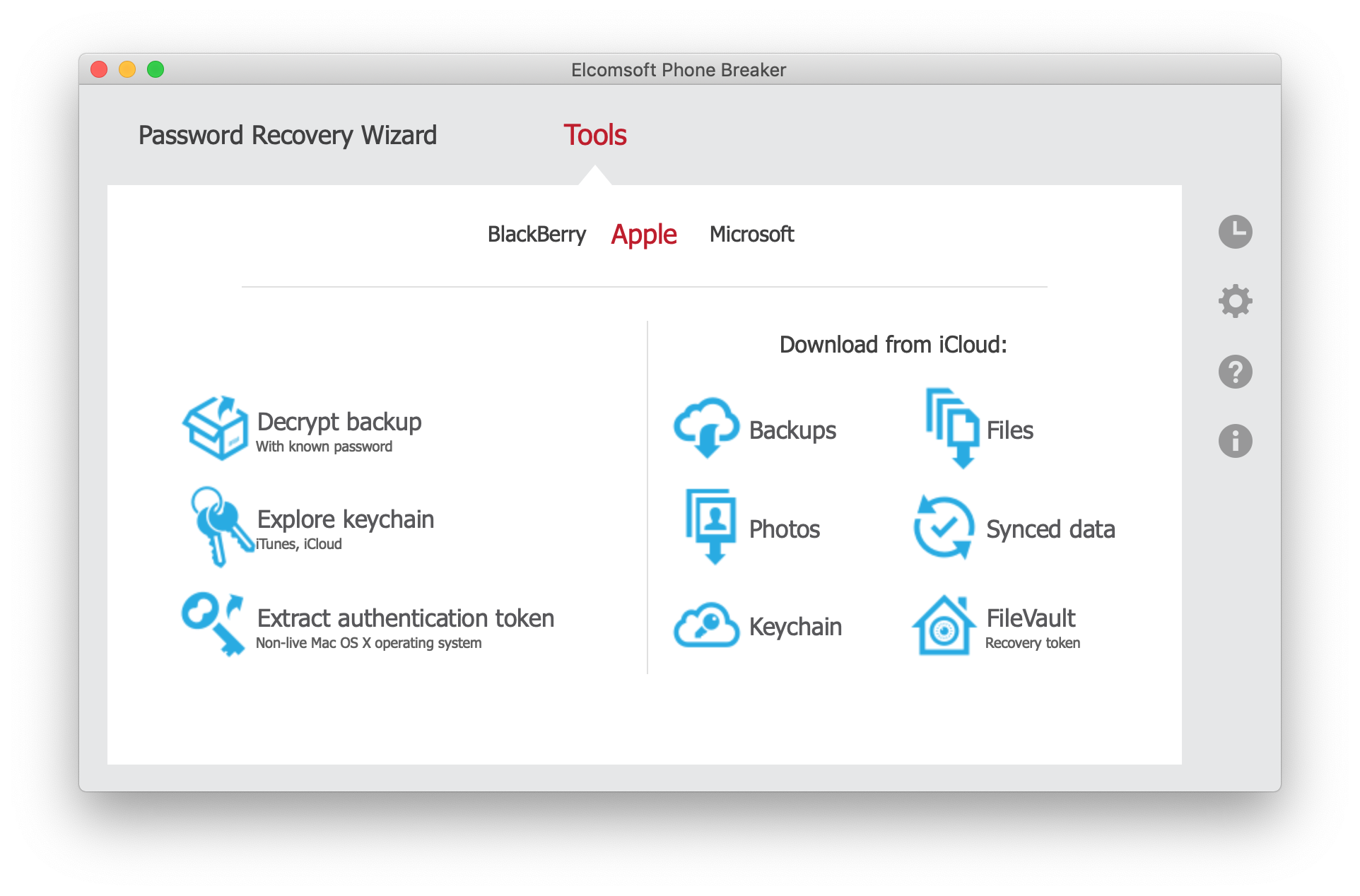Open settings with the gear icon
This screenshot has width=1360, height=896.
pyautogui.click(x=1235, y=301)
